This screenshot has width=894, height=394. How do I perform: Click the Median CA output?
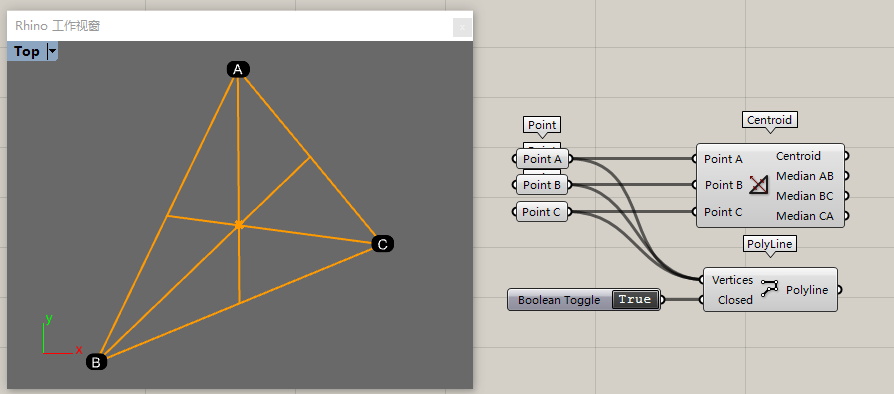coord(805,216)
